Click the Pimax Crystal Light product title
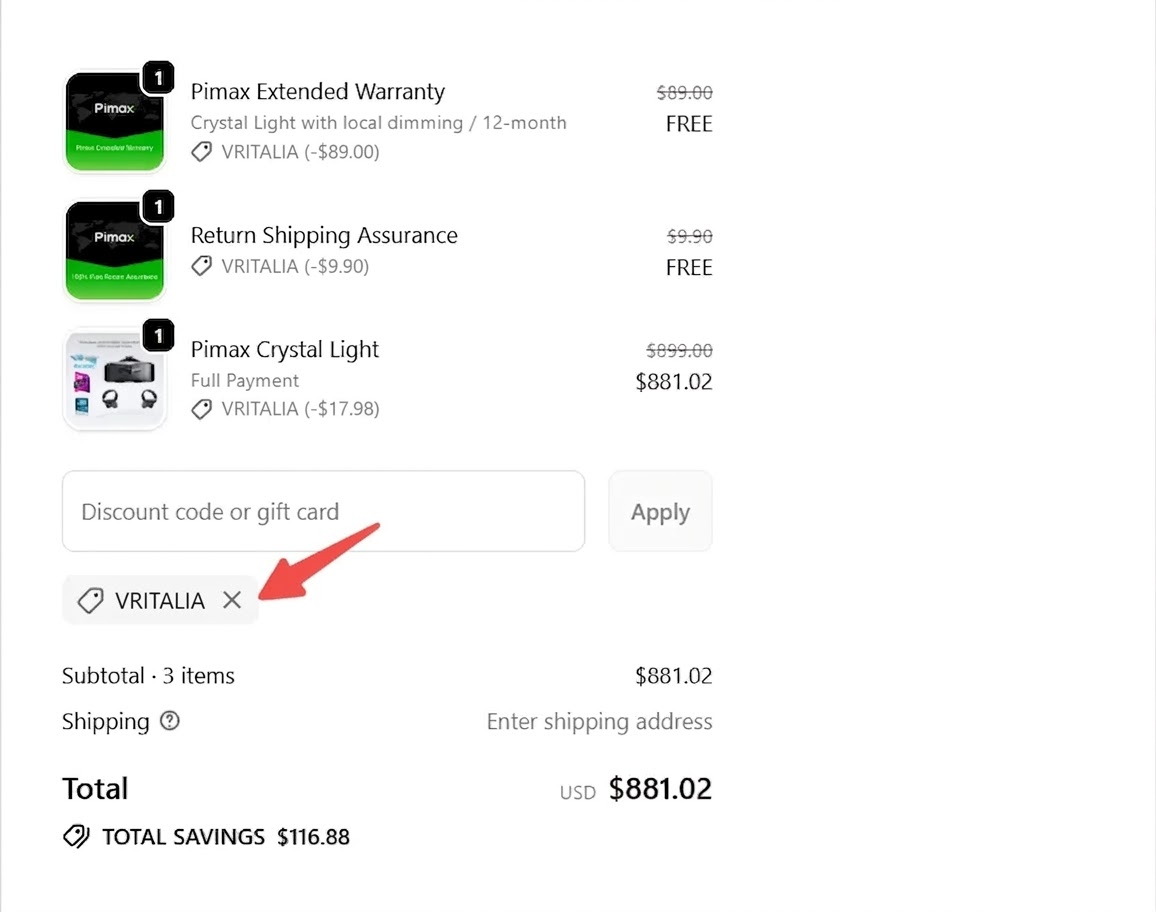Screen dimensions: 1156x912 pyautogui.click(x=285, y=350)
